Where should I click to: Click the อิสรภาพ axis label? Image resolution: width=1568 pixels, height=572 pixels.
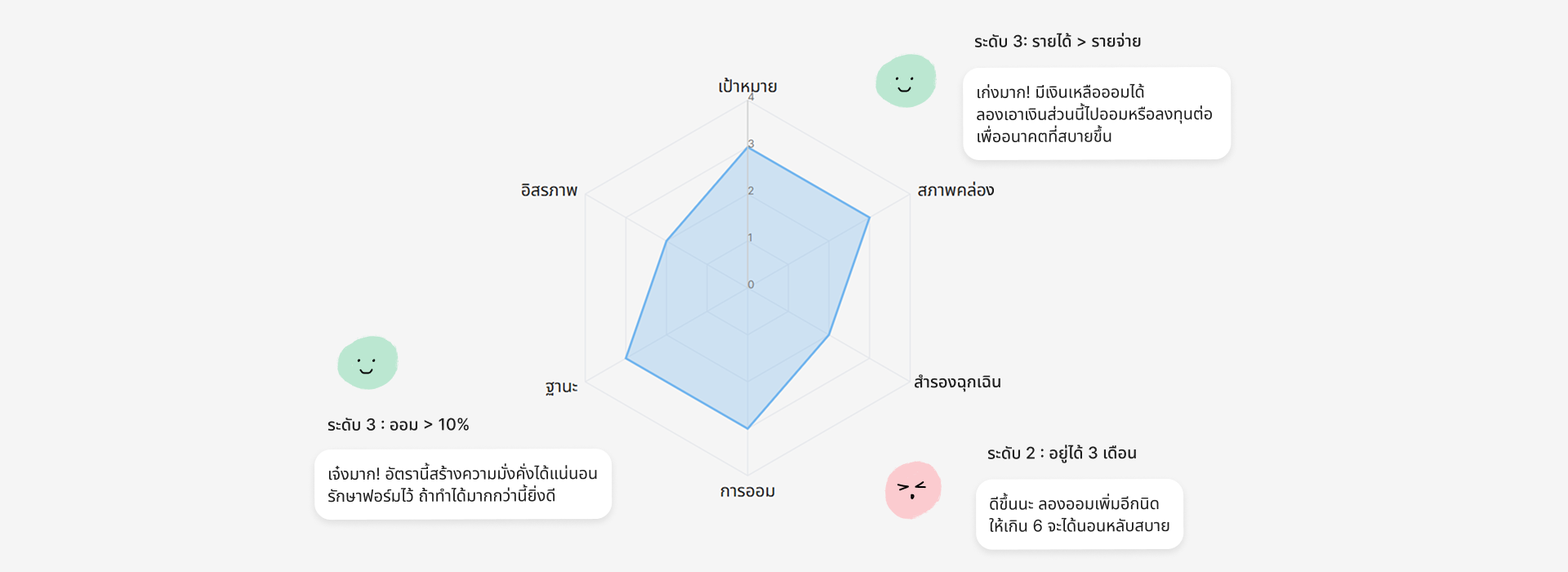click(x=549, y=190)
